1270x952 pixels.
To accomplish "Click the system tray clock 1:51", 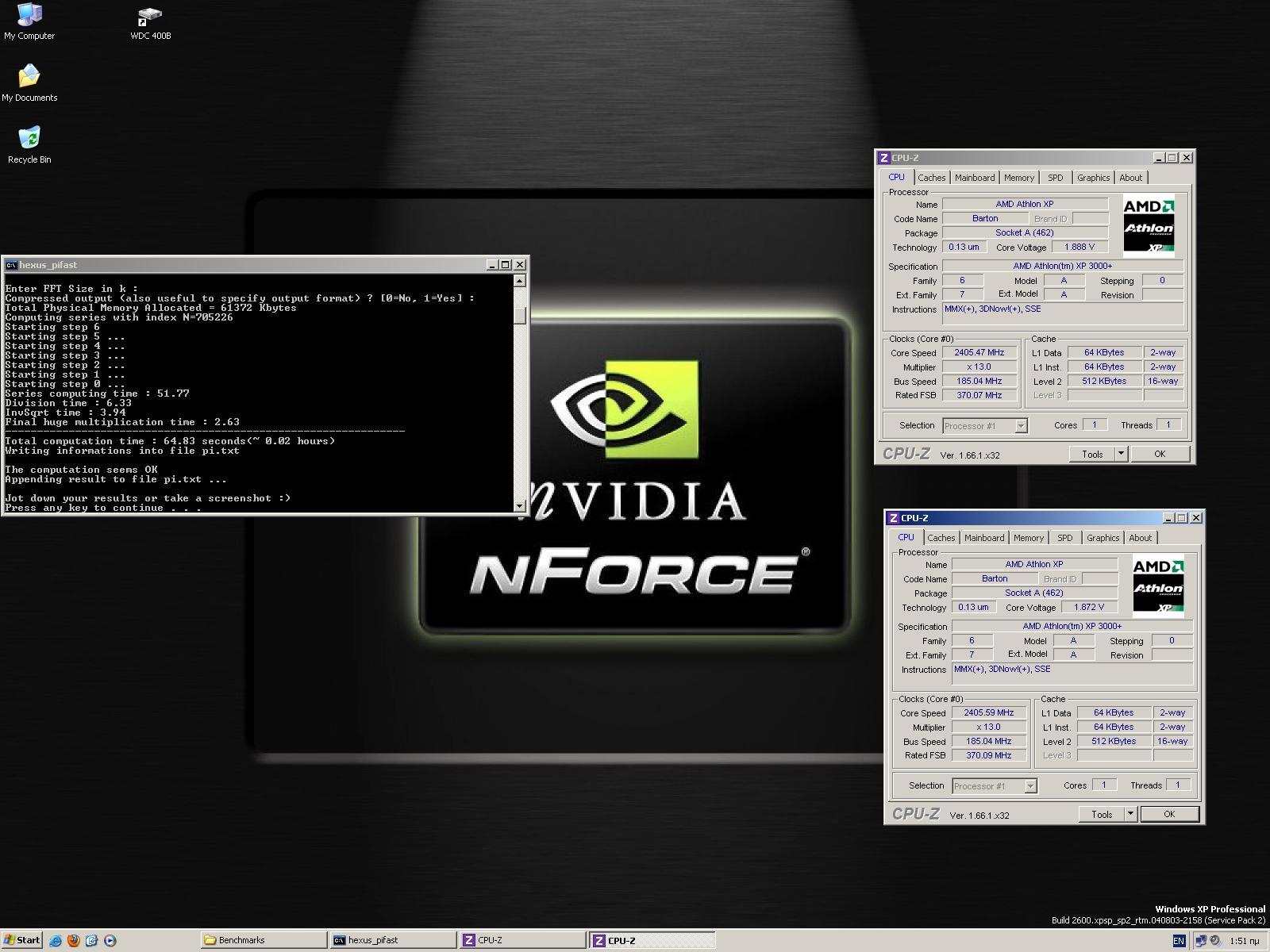I will tap(1244, 941).
